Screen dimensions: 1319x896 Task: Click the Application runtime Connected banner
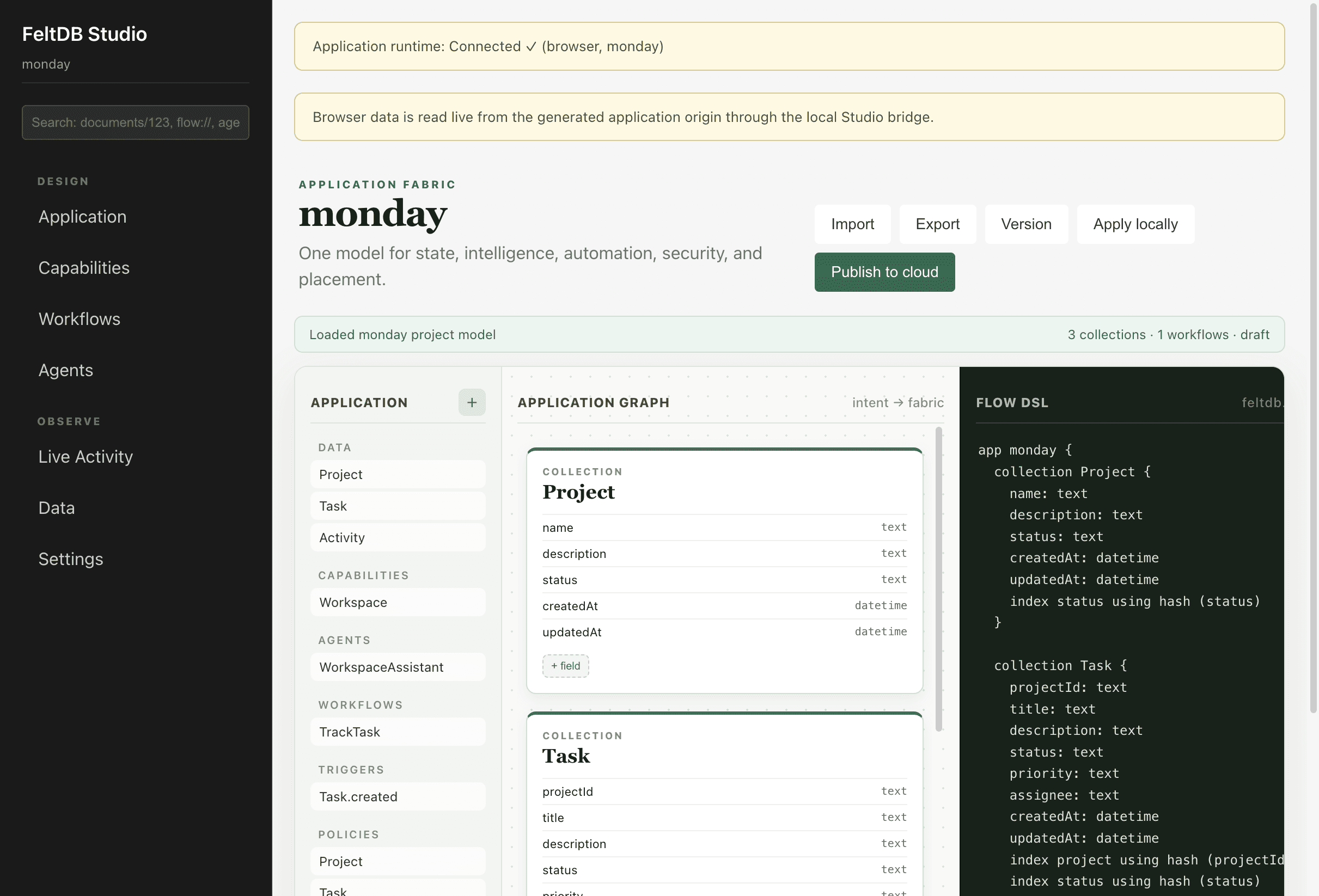789,46
